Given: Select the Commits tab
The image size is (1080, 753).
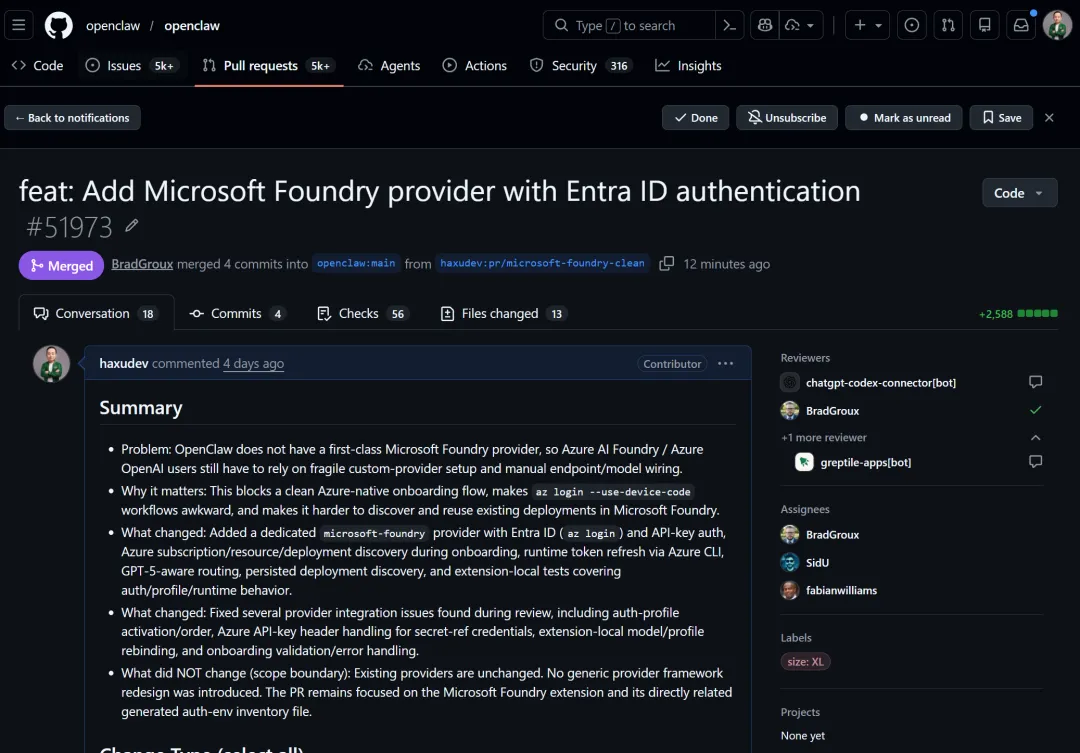Looking at the screenshot, I should coord(238,313).
